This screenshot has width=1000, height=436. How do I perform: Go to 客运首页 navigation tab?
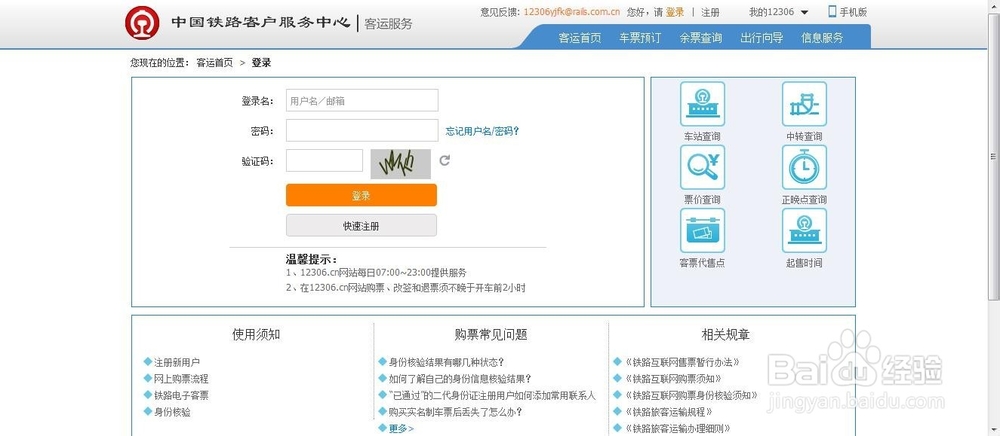click(580, 38)
